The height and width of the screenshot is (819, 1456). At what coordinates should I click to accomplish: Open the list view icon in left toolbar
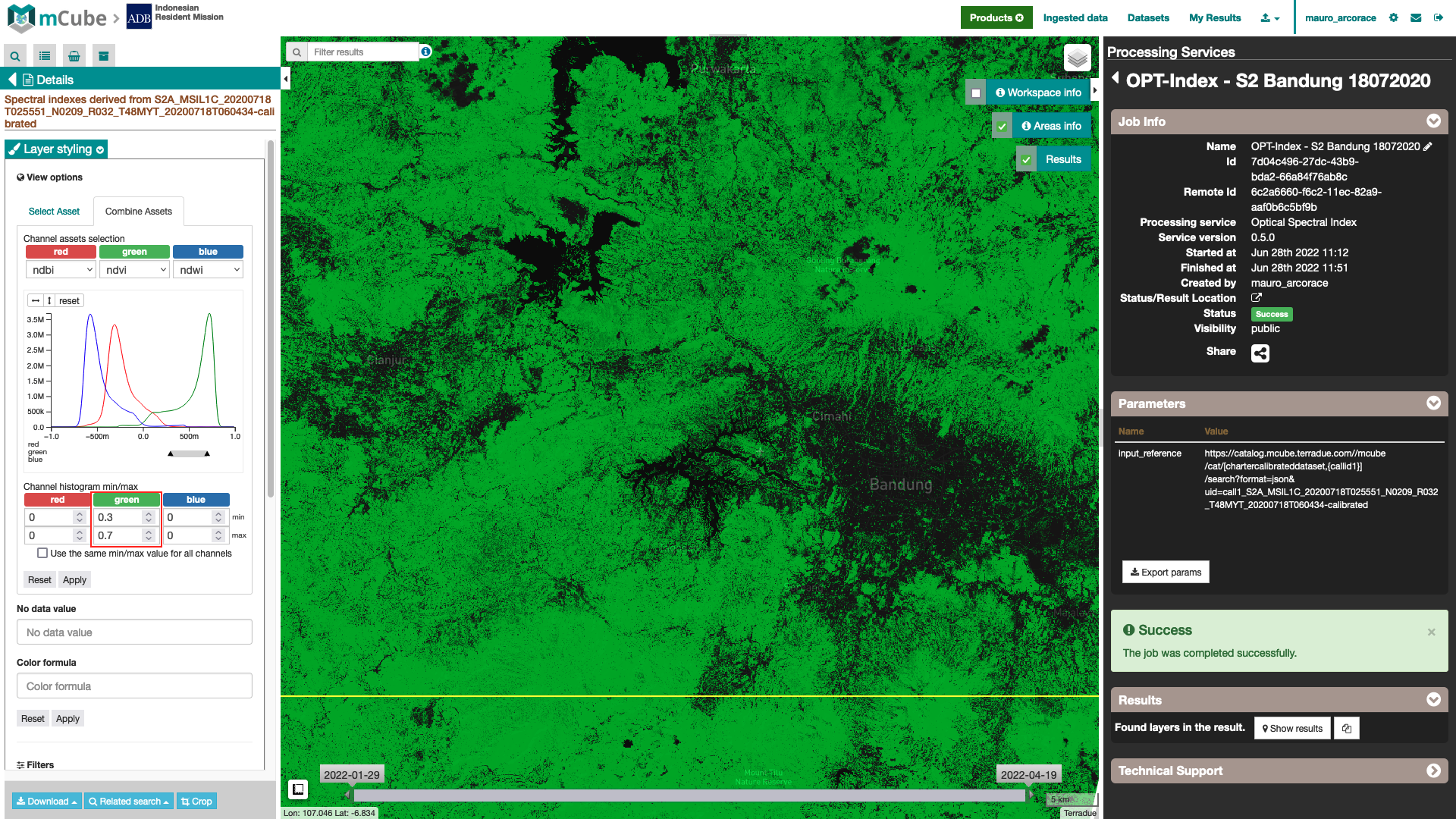[x=45, y=56]
